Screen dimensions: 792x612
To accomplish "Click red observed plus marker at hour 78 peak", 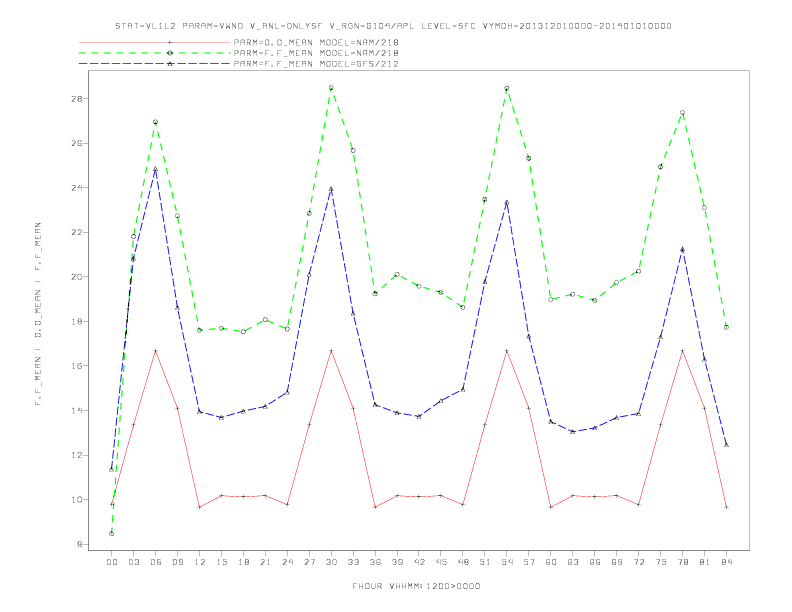I will coord(682,350).
